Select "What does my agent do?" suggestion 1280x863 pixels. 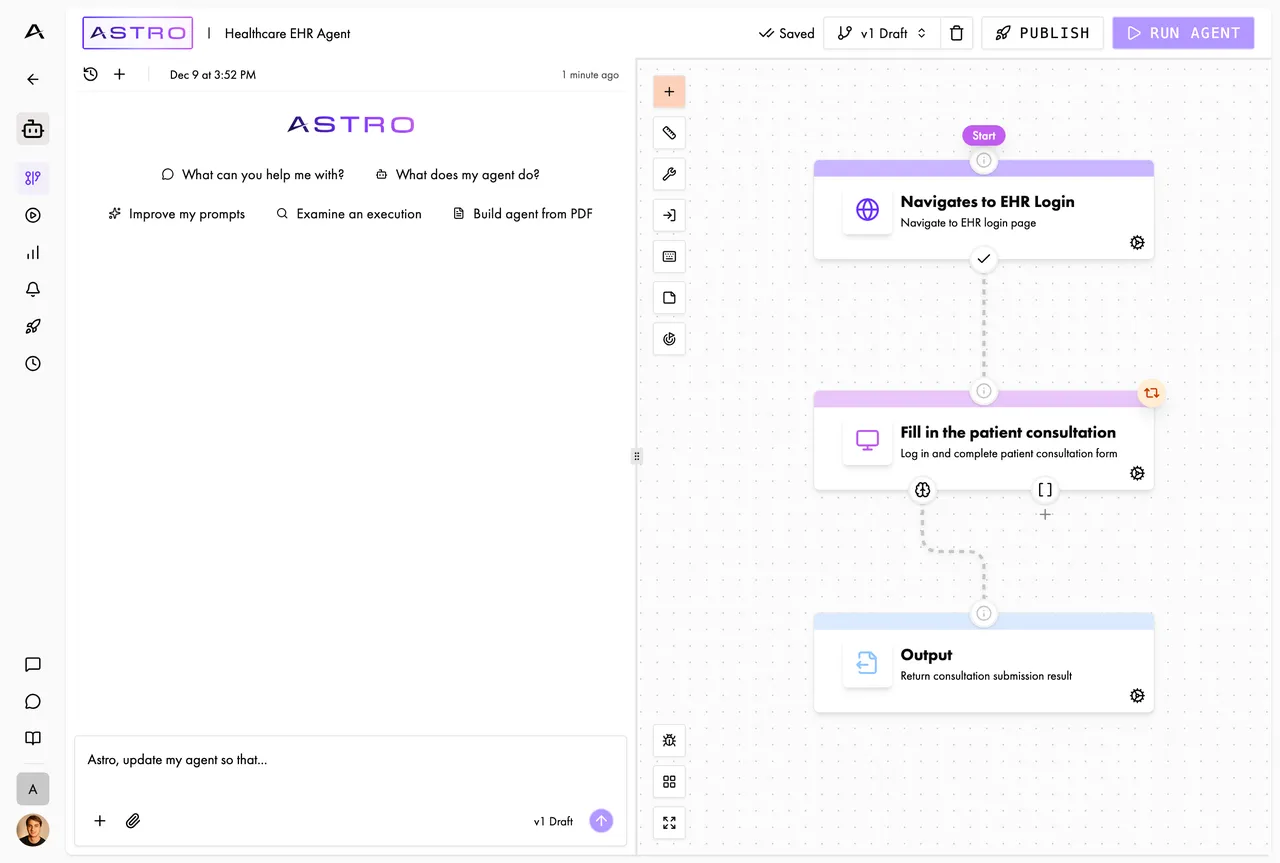[457, 174]
